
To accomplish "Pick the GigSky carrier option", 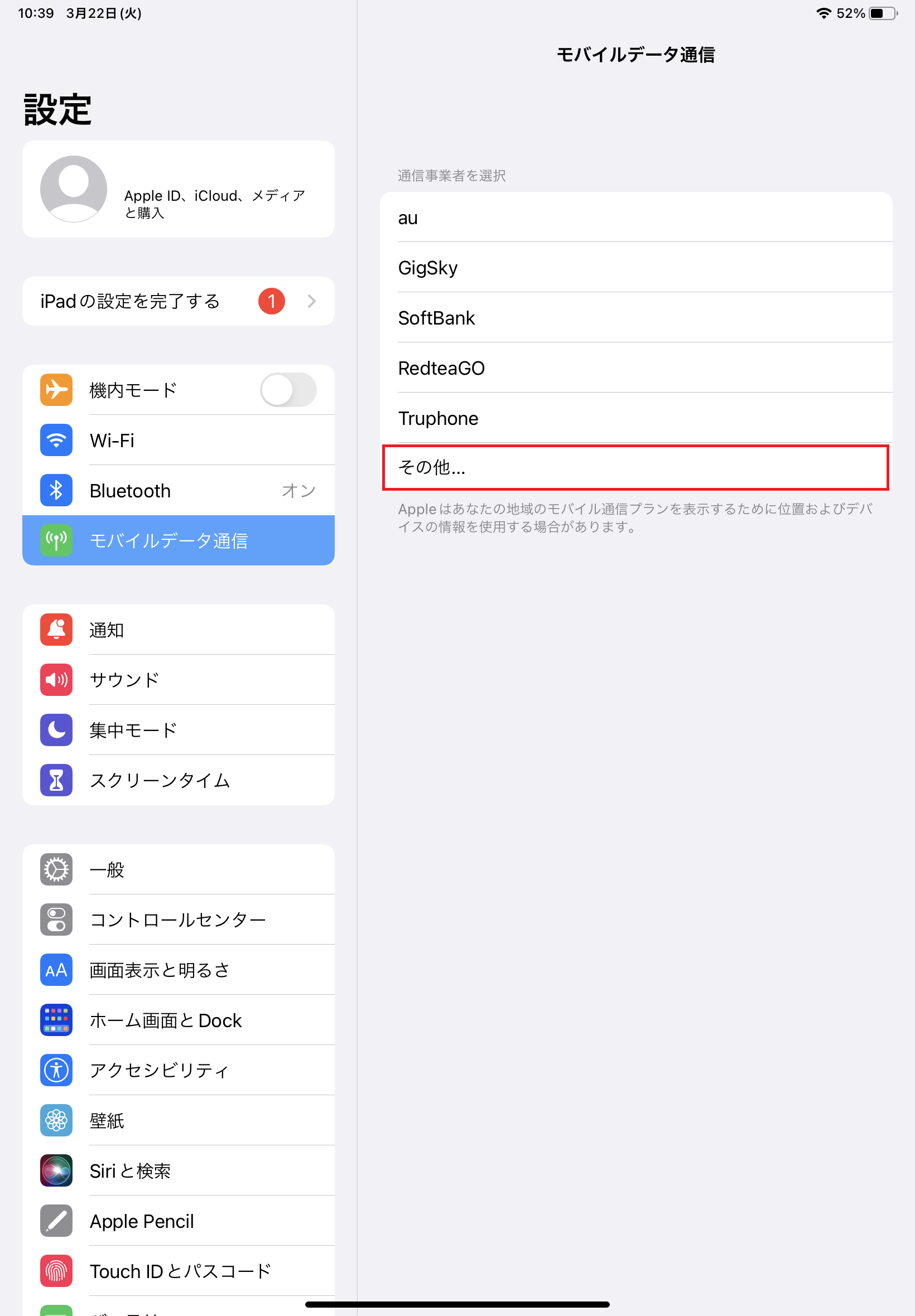I will click(636, 268).
